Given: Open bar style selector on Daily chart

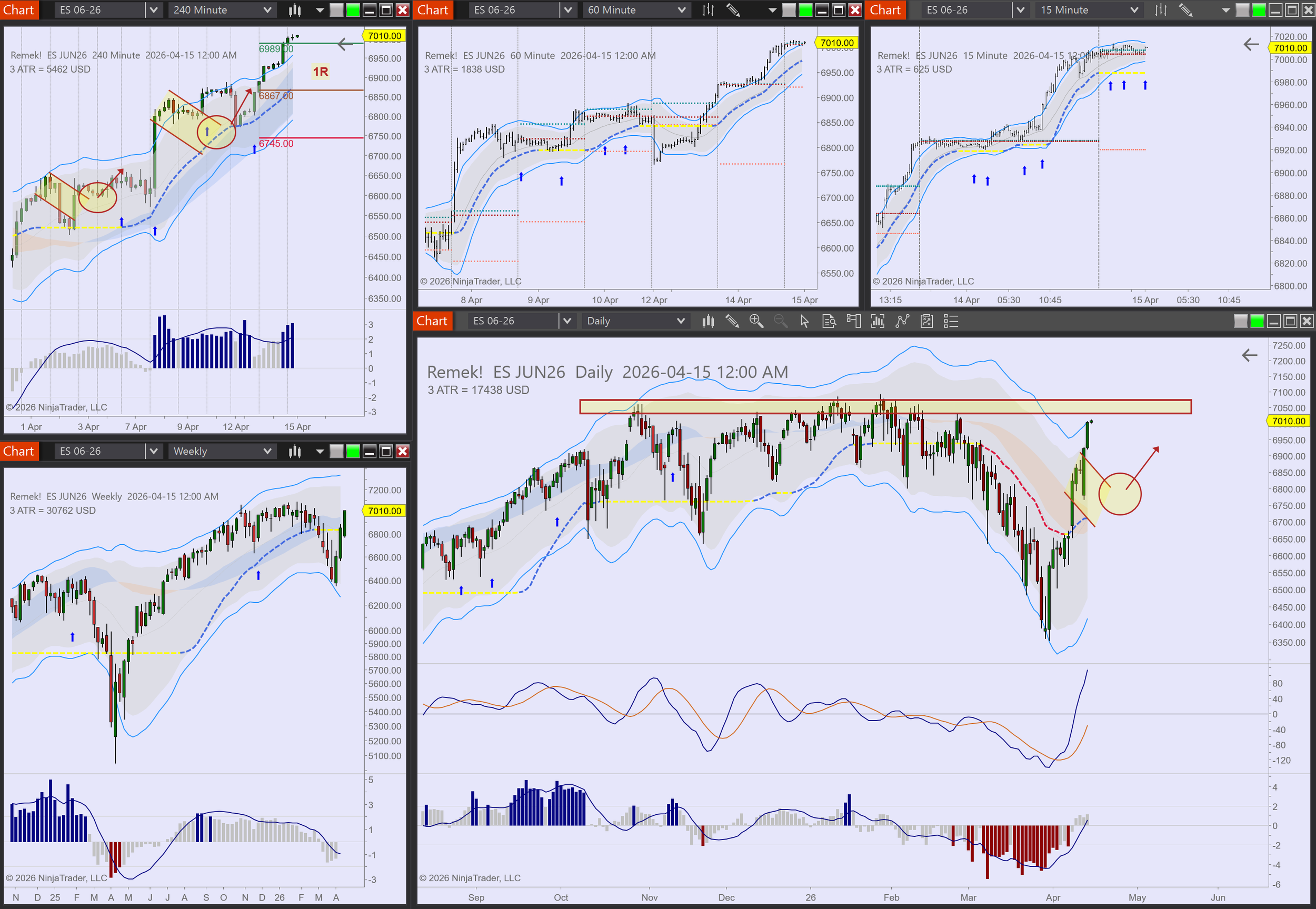Looking at the screenshot, I should pos(708,321).
